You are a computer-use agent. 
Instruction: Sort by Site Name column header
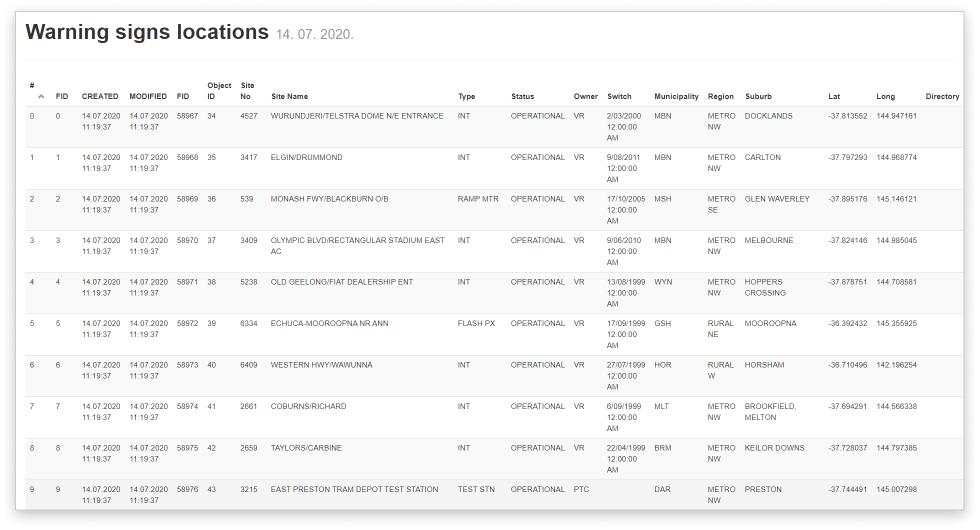point(289,96)
